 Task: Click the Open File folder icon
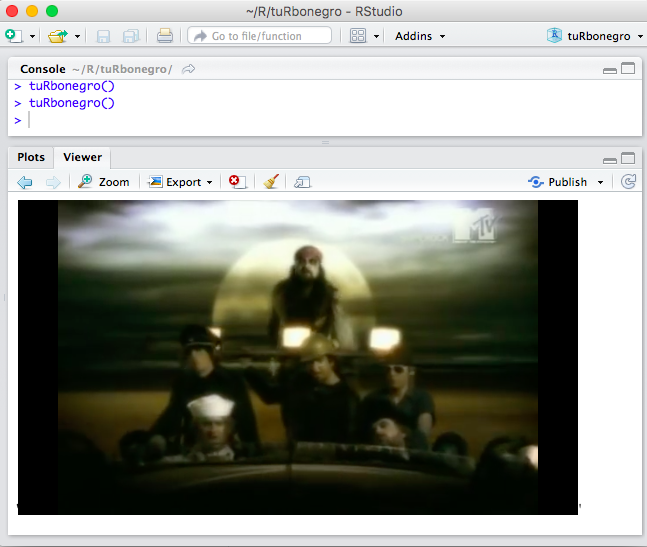click(x=58, y=36)
